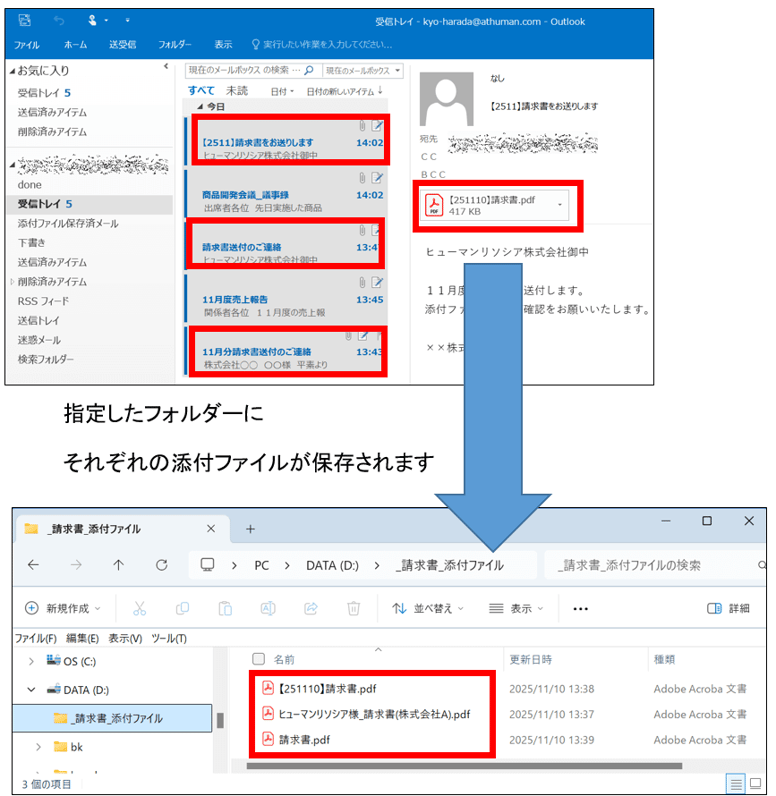
Task: Toggle the 詳細 details pane button
Action: (728, 608)
